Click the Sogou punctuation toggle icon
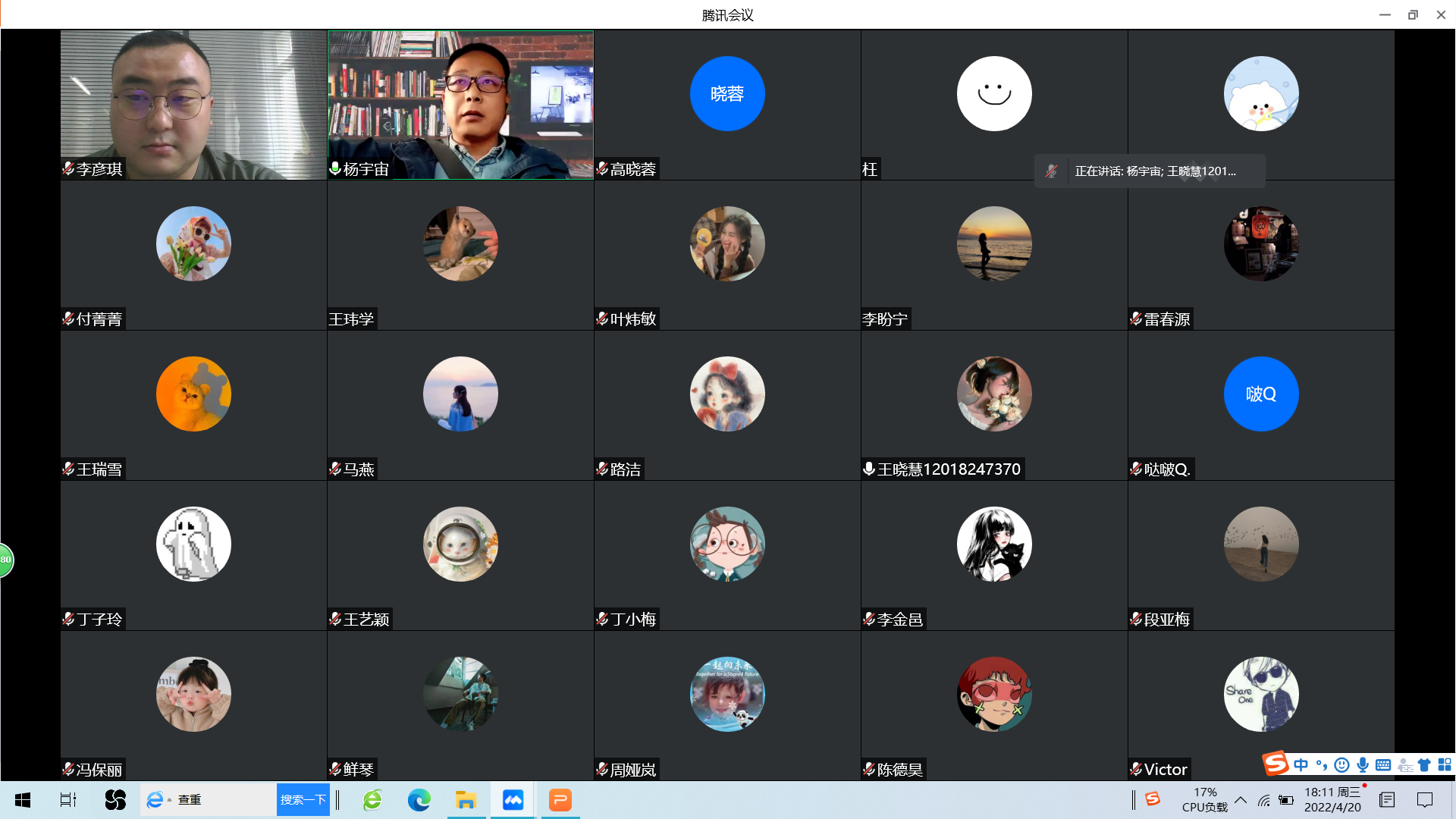1456x819 pixels. point(1321,764)
